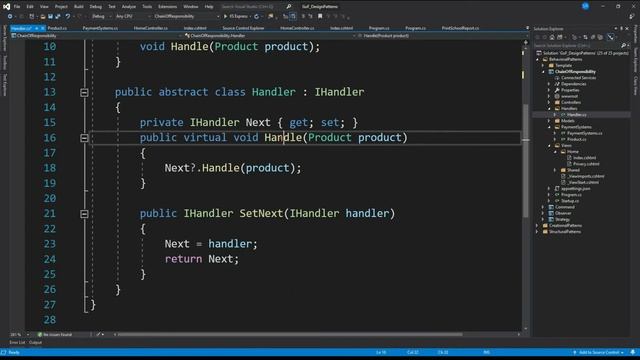Select Handler.cs in Solution Explorer

[x=576, y=115]
